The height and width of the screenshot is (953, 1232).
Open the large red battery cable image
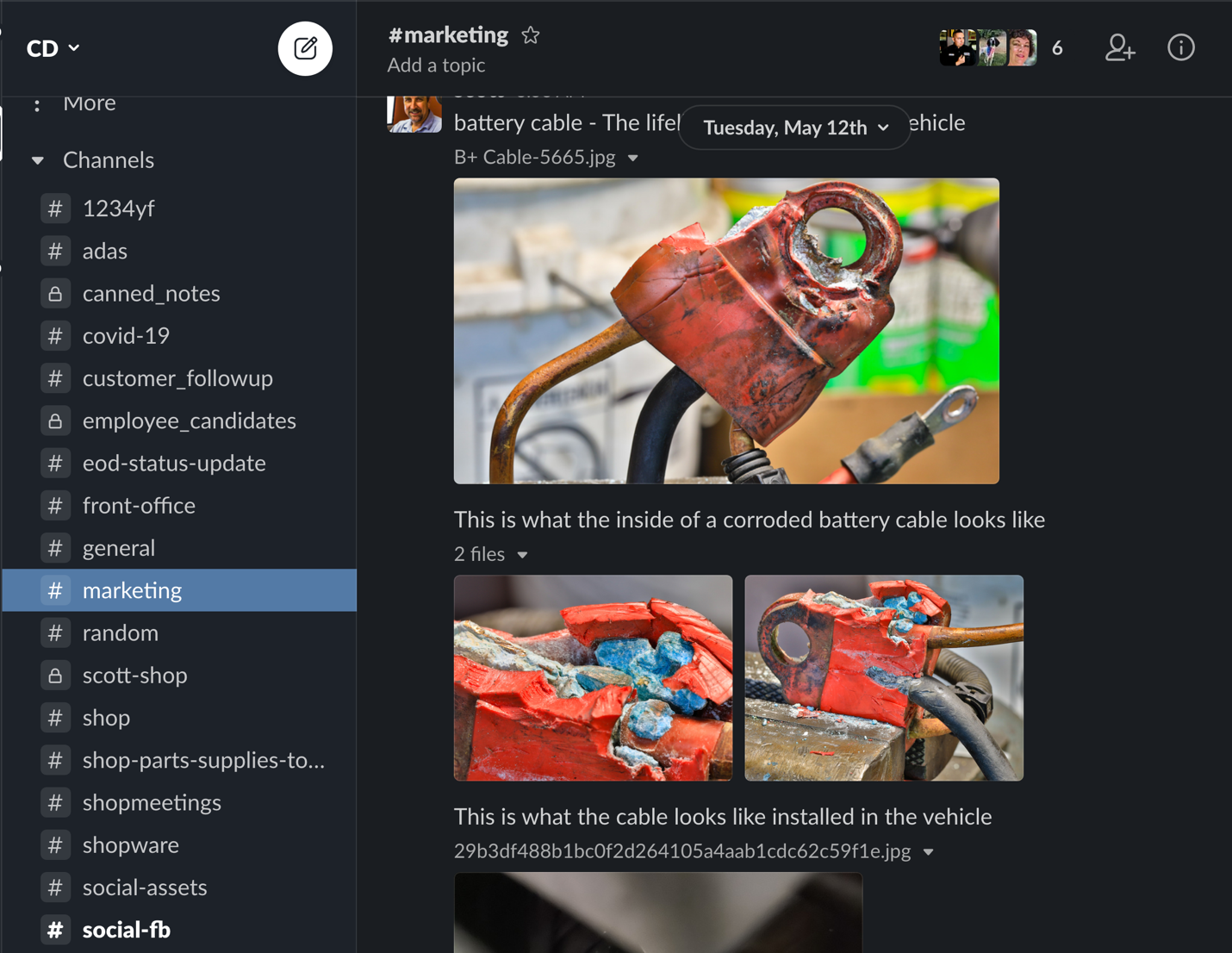click(726, 331)
